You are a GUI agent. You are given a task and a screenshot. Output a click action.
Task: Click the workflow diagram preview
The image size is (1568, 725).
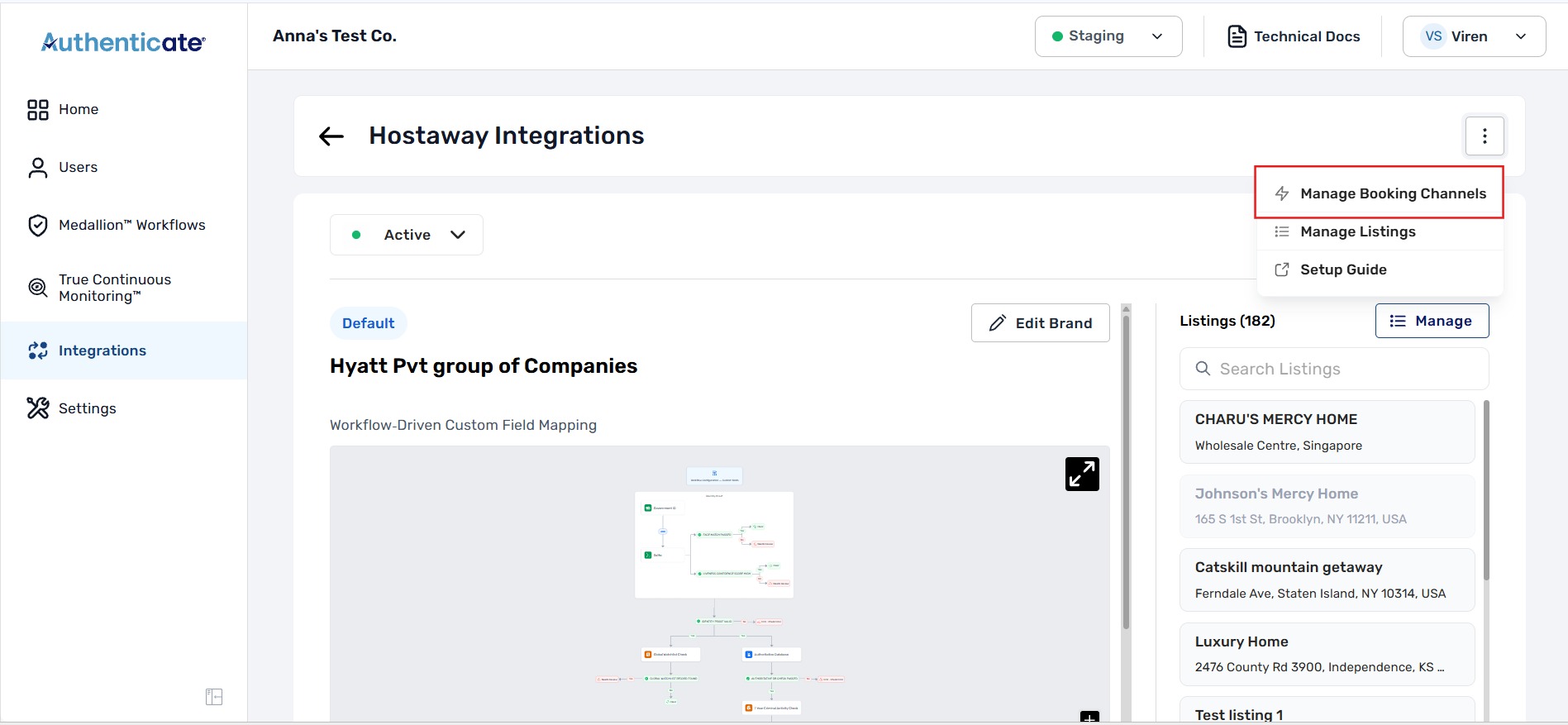tap(719, 584)
